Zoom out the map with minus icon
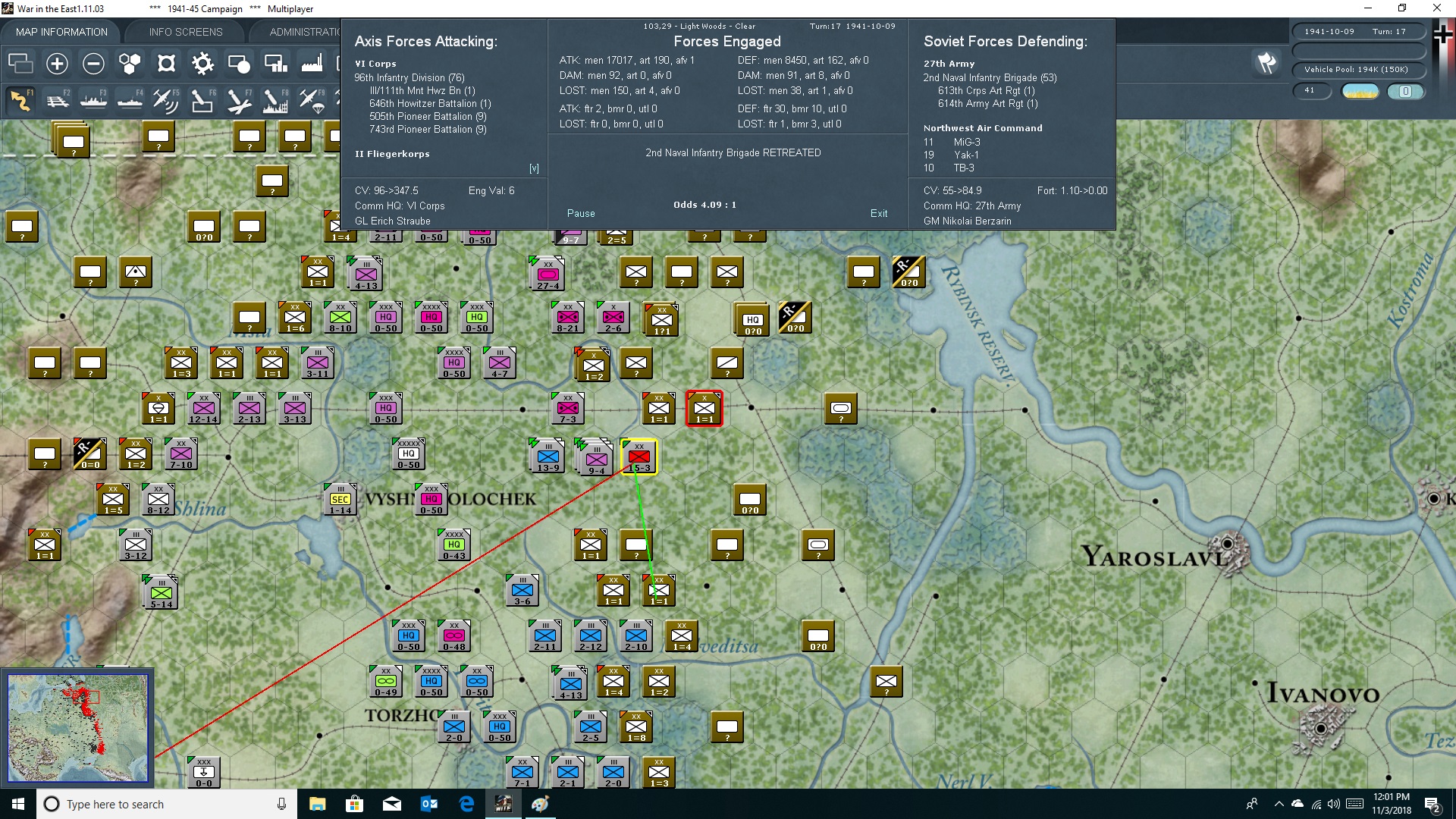This screenshot has height=819, width=1456. tap(93, 64)
